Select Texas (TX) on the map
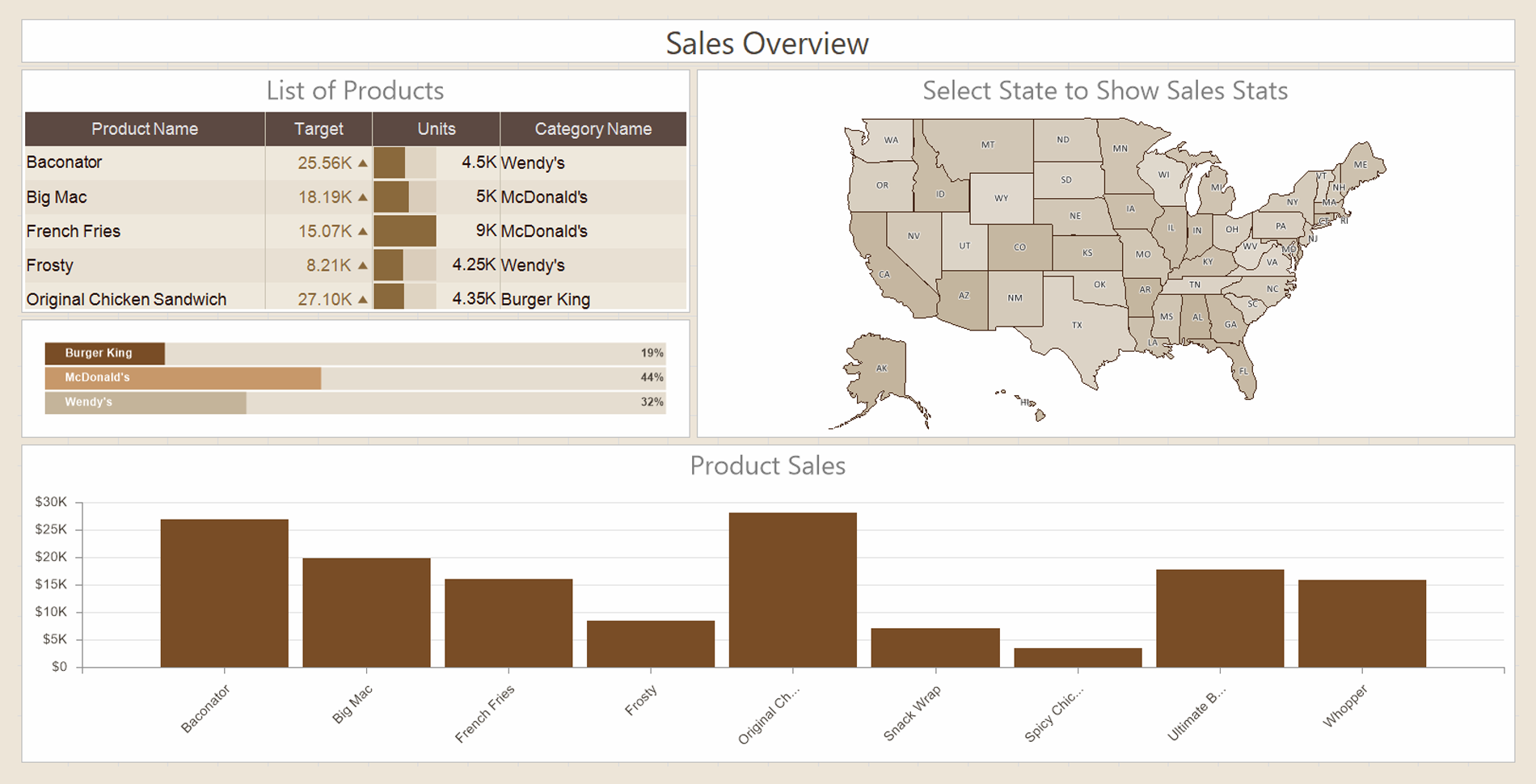 coord(1077,325)
